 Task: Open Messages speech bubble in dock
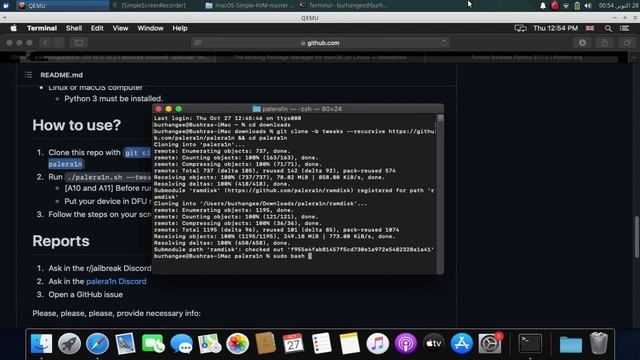(x=181, y=343)
